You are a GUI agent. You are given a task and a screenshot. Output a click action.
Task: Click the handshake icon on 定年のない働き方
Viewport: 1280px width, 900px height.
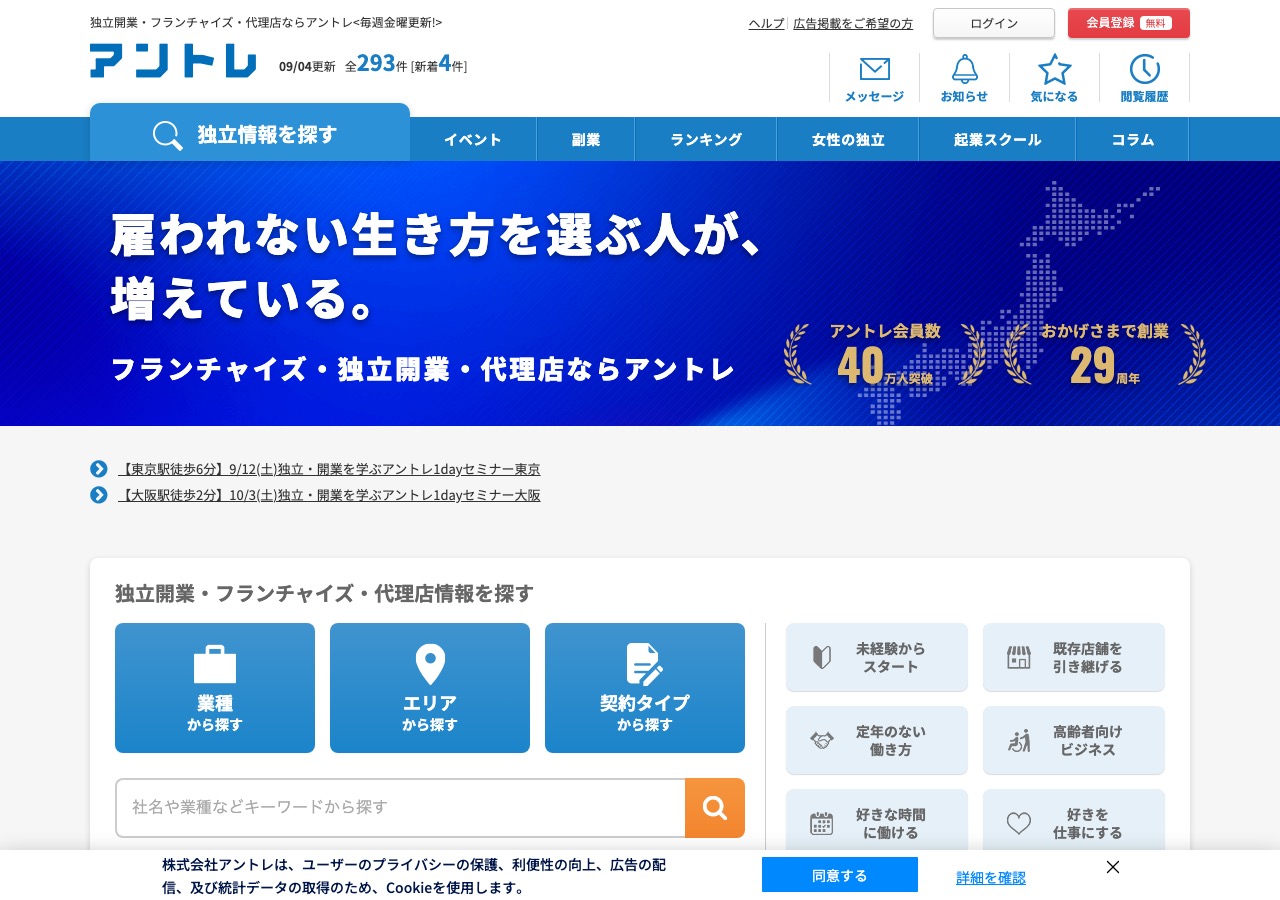point(822,741)
